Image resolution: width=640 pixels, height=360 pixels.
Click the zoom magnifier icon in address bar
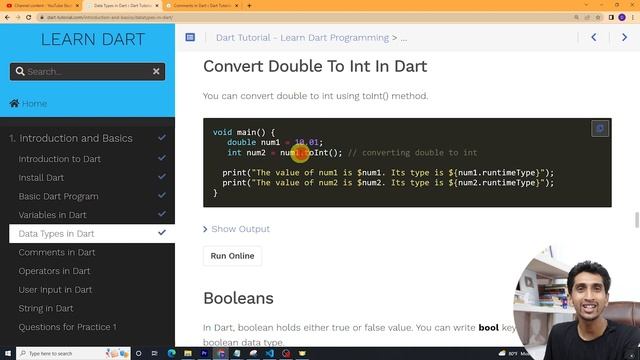point(576,18)
